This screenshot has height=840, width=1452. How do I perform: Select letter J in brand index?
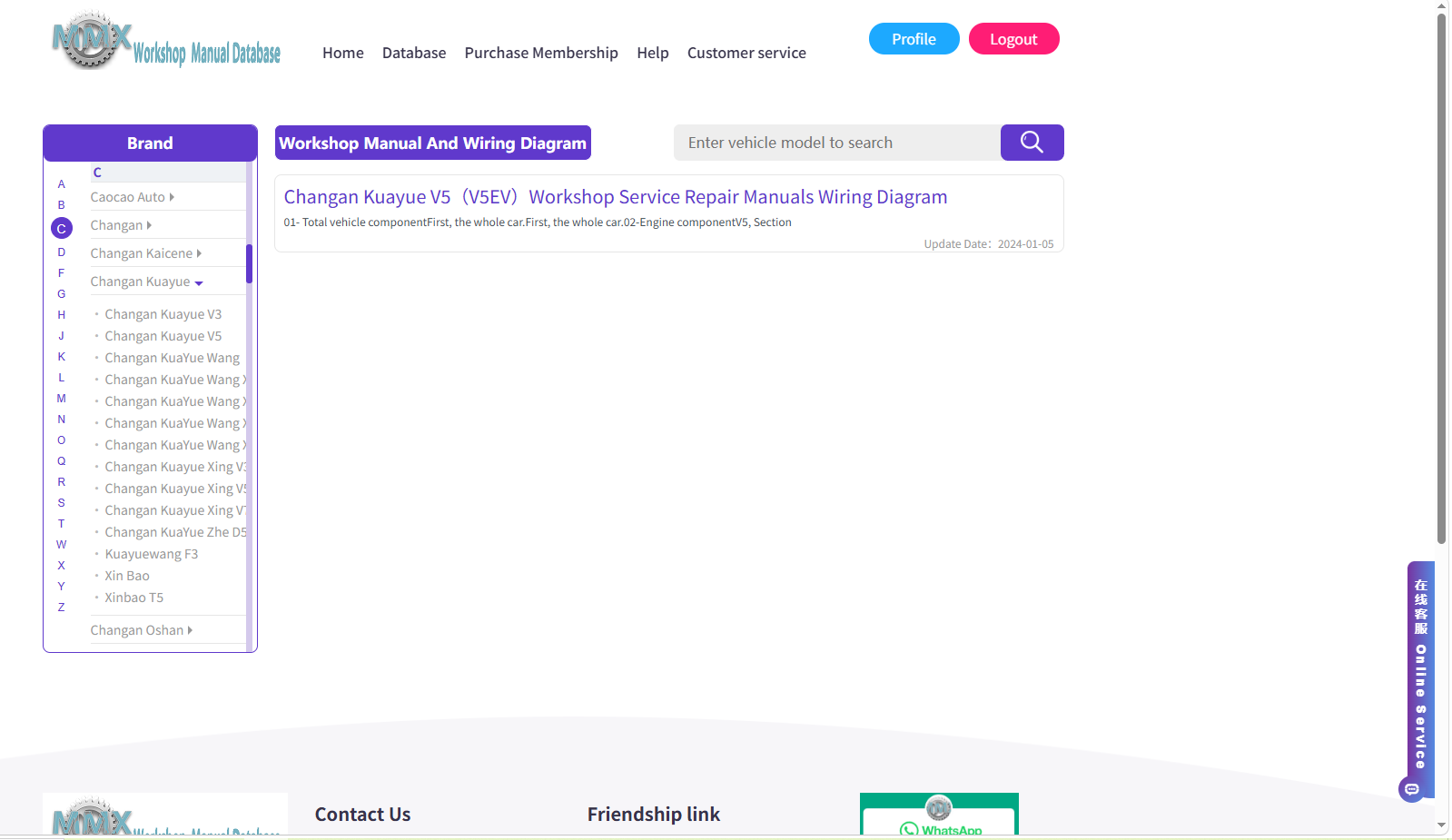62,336
